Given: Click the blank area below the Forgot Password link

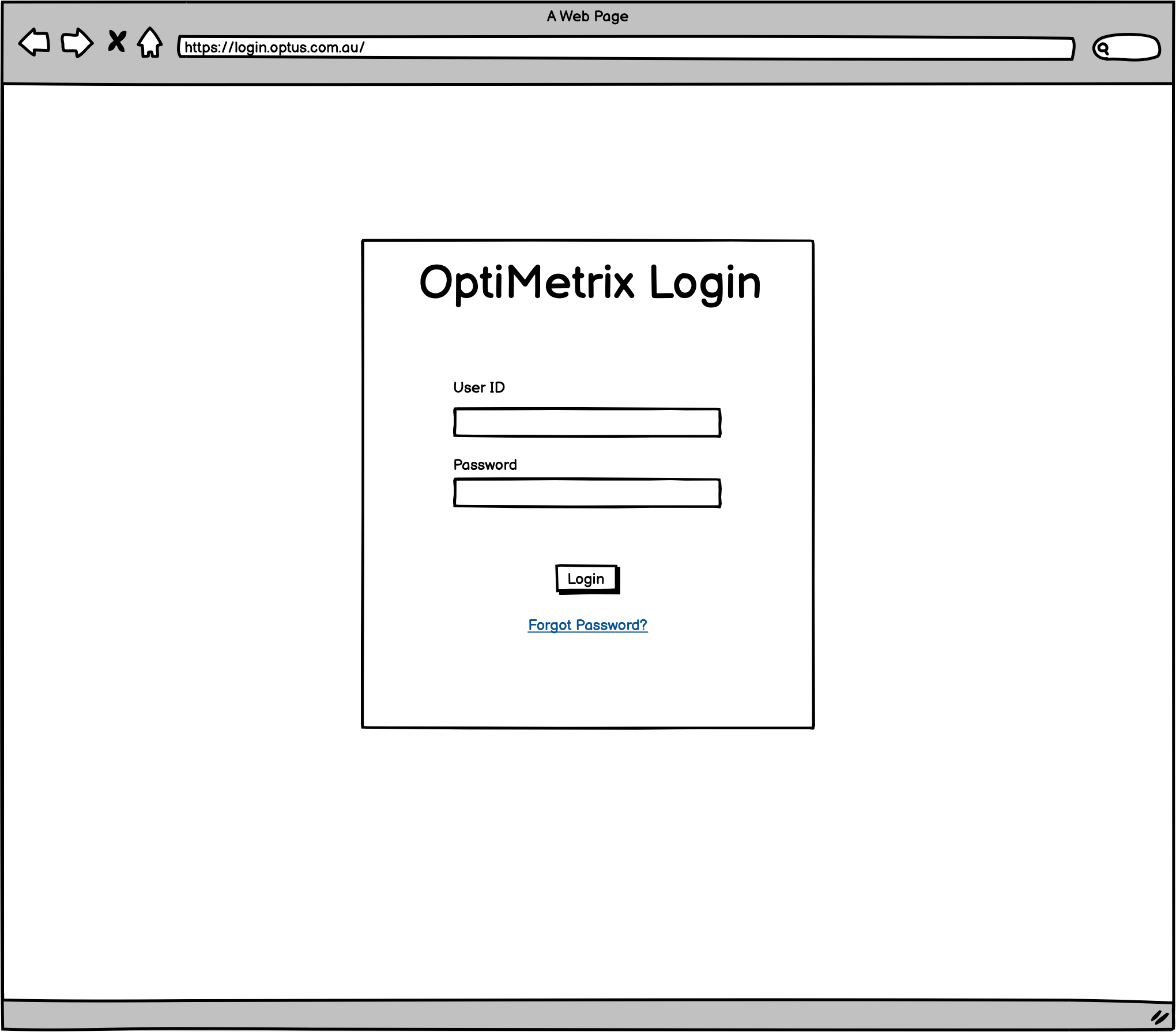Looking at the screenshot, I should [587, 680].
